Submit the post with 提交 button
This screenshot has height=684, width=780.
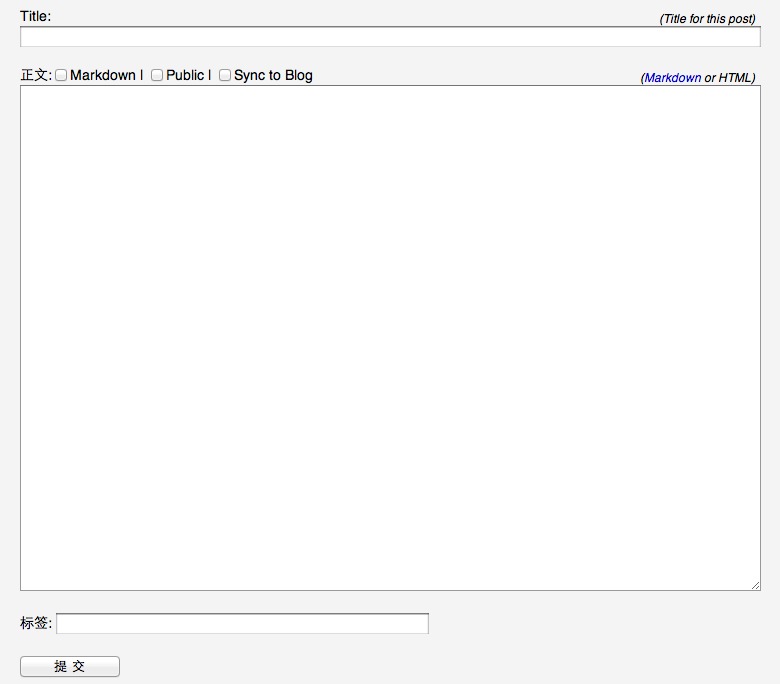click(70, 667)
